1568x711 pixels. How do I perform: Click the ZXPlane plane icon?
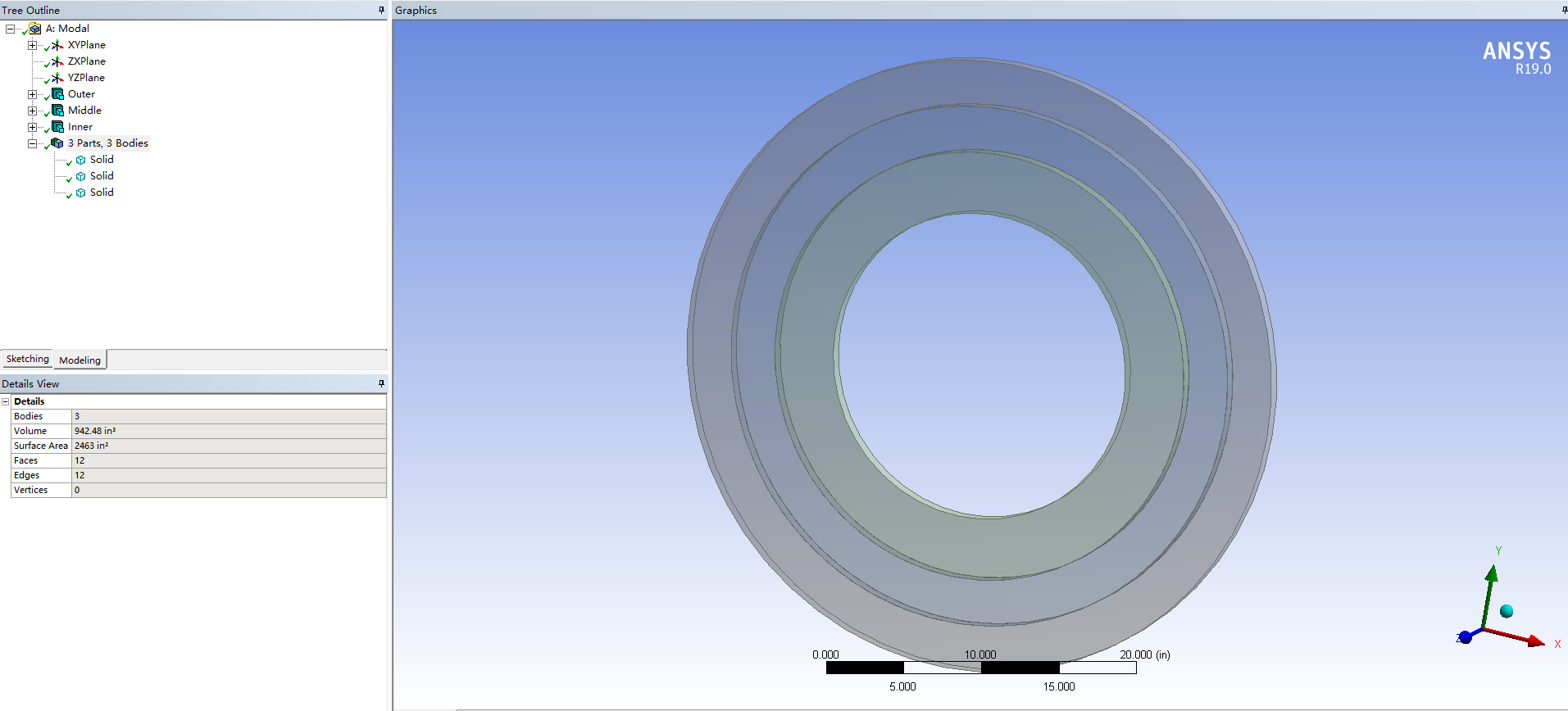tap(57, 61)
